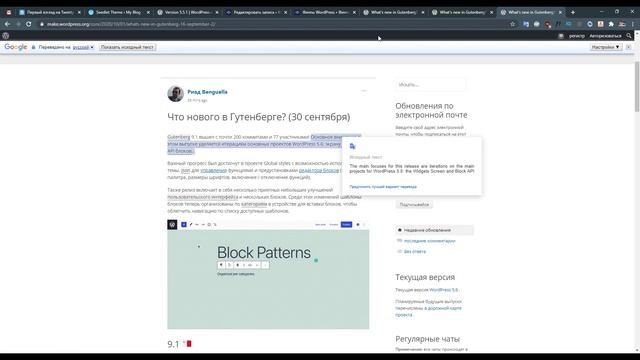Click the 'регистр' link in admin bar
The width and height of the screenshot is (640, 360).
coord(577,36)
